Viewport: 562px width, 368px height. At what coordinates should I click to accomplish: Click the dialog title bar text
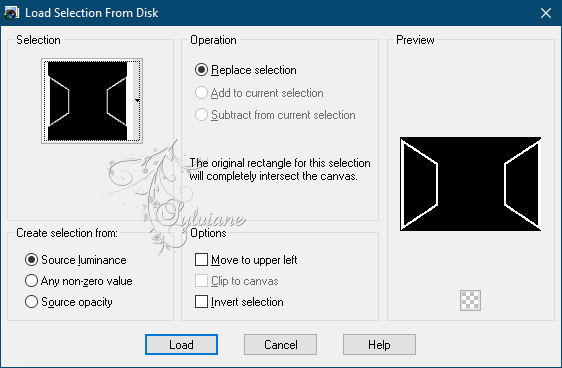(x=91, y=13)
